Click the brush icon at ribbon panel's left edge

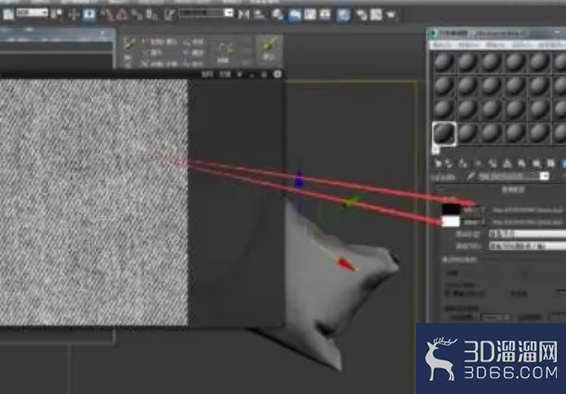click(129, 43)
